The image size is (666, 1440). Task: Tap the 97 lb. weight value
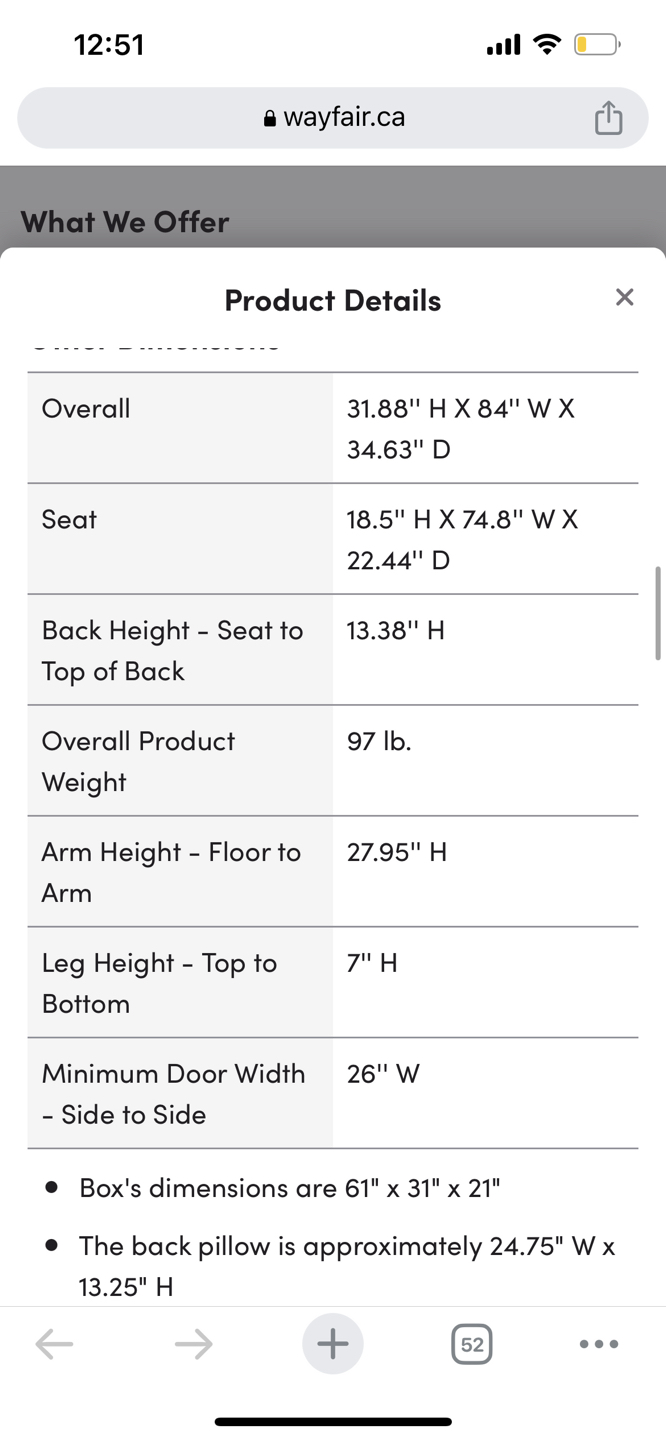coord(379,741)
